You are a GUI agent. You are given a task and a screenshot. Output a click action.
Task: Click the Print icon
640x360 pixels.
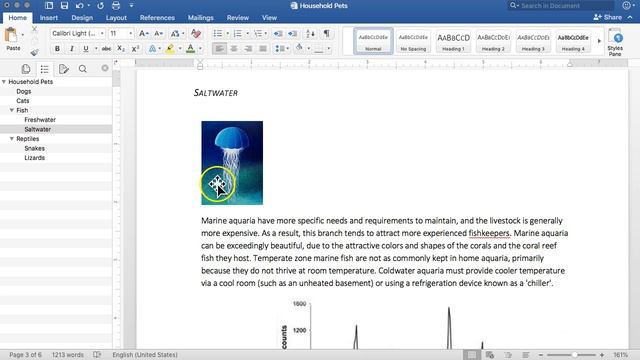(116, 6)
